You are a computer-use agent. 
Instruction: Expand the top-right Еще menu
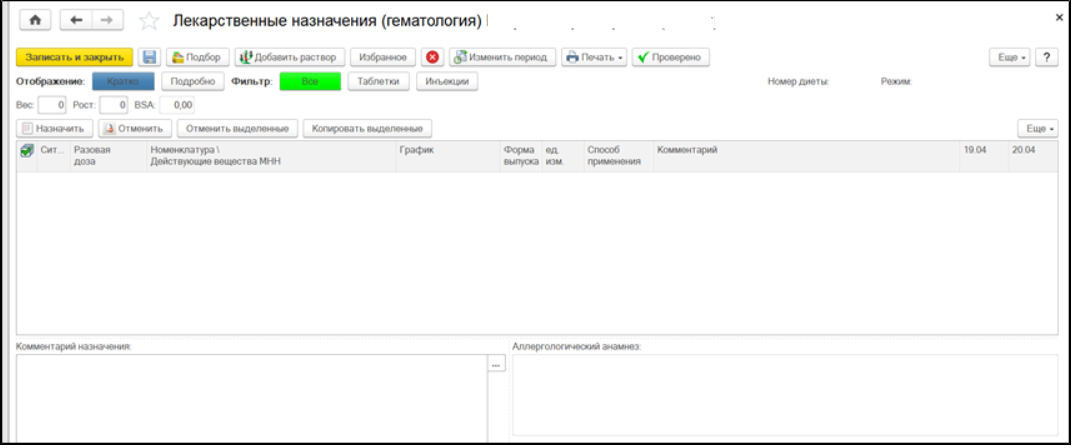1008,57
